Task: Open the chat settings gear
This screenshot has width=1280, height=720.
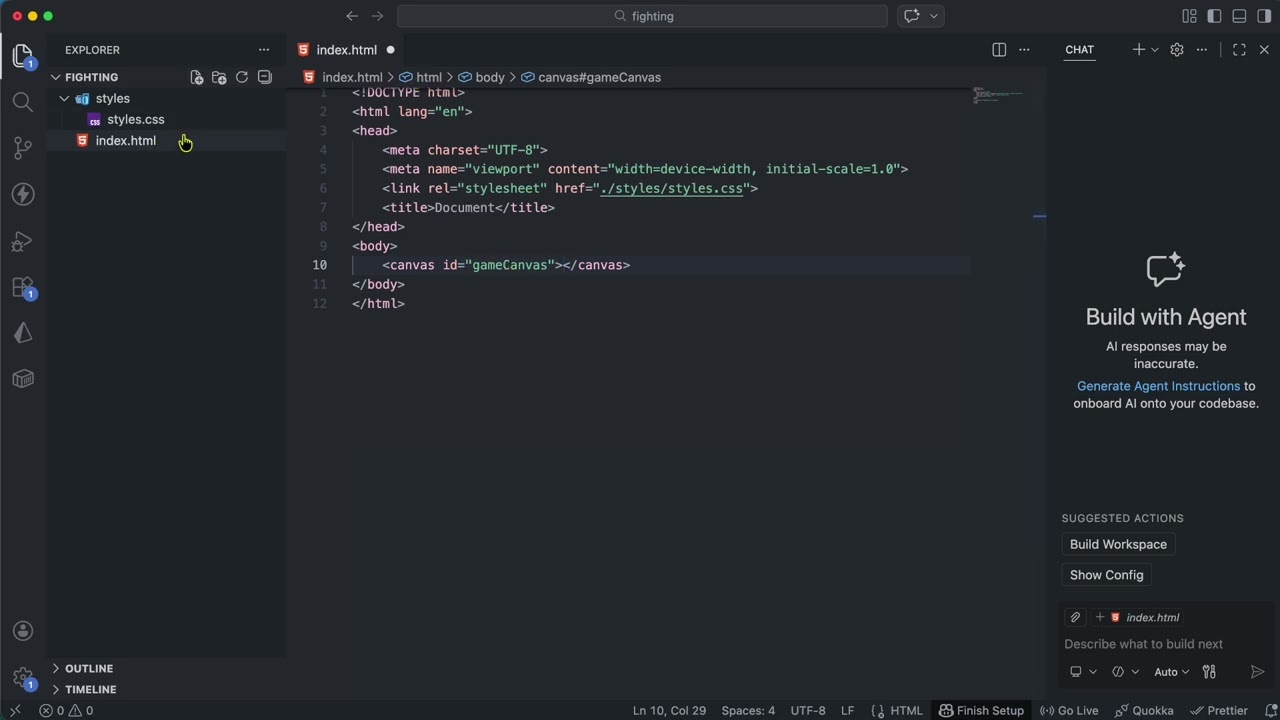Action: (1177, 50)
